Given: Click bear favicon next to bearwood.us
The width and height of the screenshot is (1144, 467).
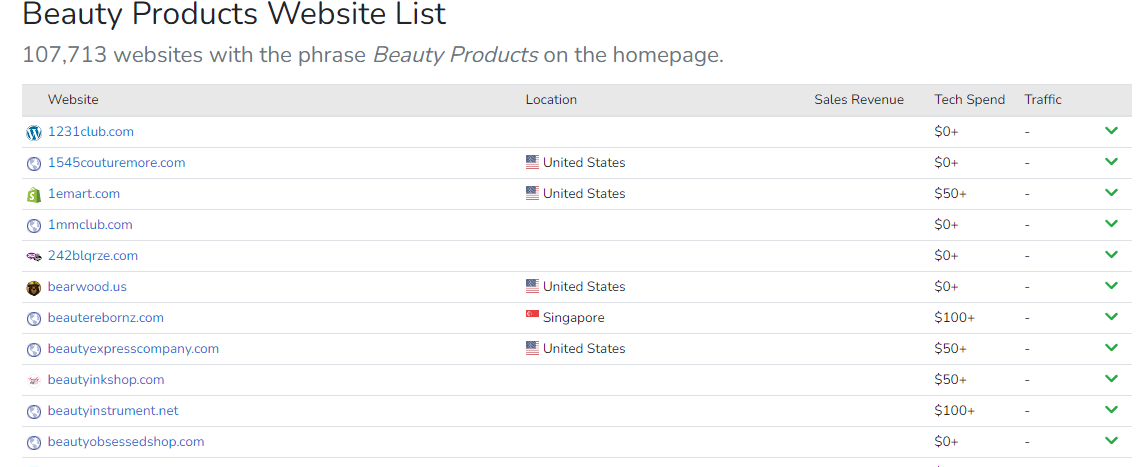Looking at the screenshot, I should point(34,288).
